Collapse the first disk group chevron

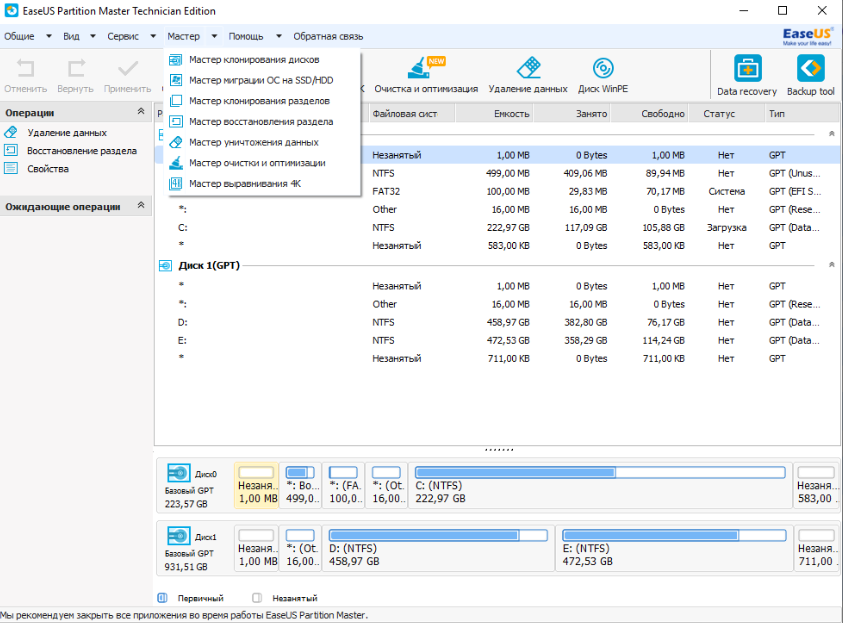831,134
